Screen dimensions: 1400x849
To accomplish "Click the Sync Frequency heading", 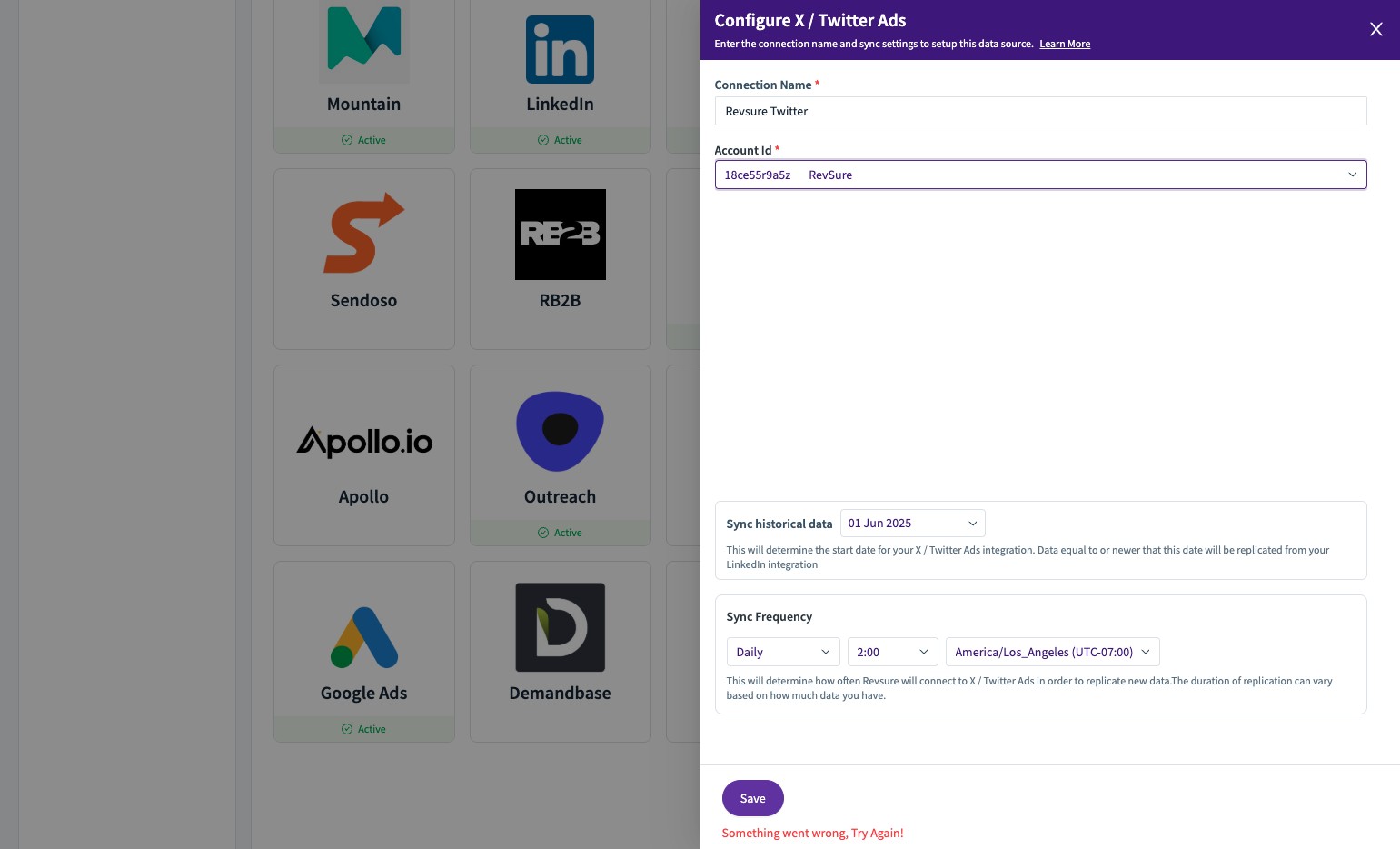I will (769, 616).
